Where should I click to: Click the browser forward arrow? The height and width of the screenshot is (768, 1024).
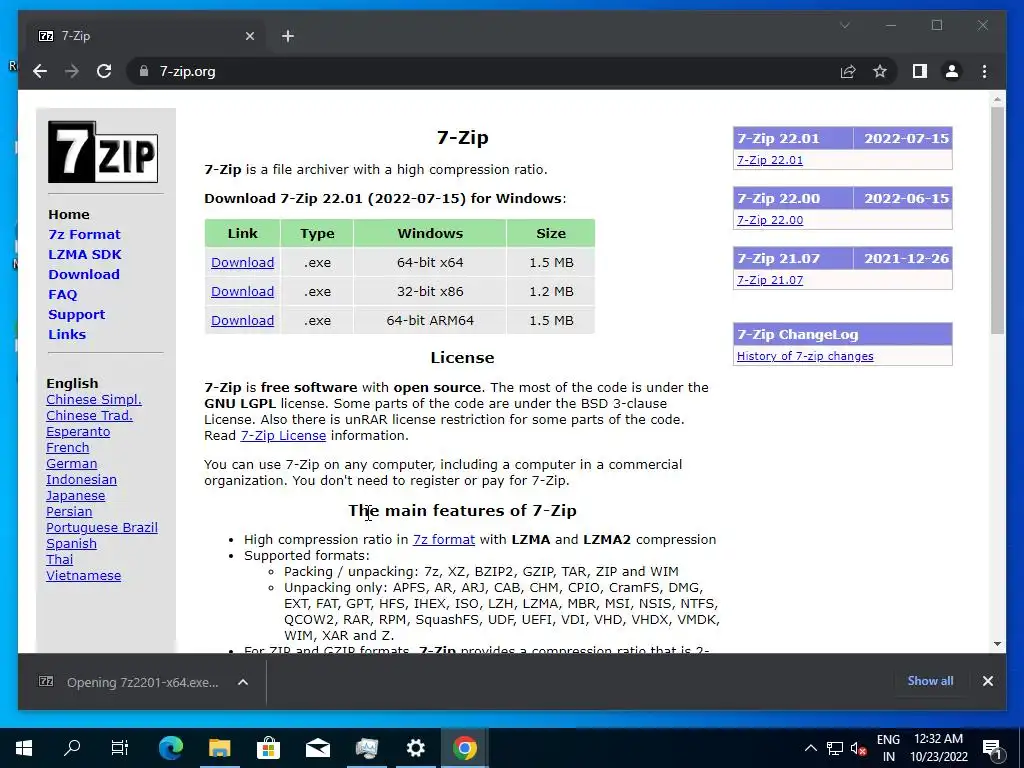(72, 71)
